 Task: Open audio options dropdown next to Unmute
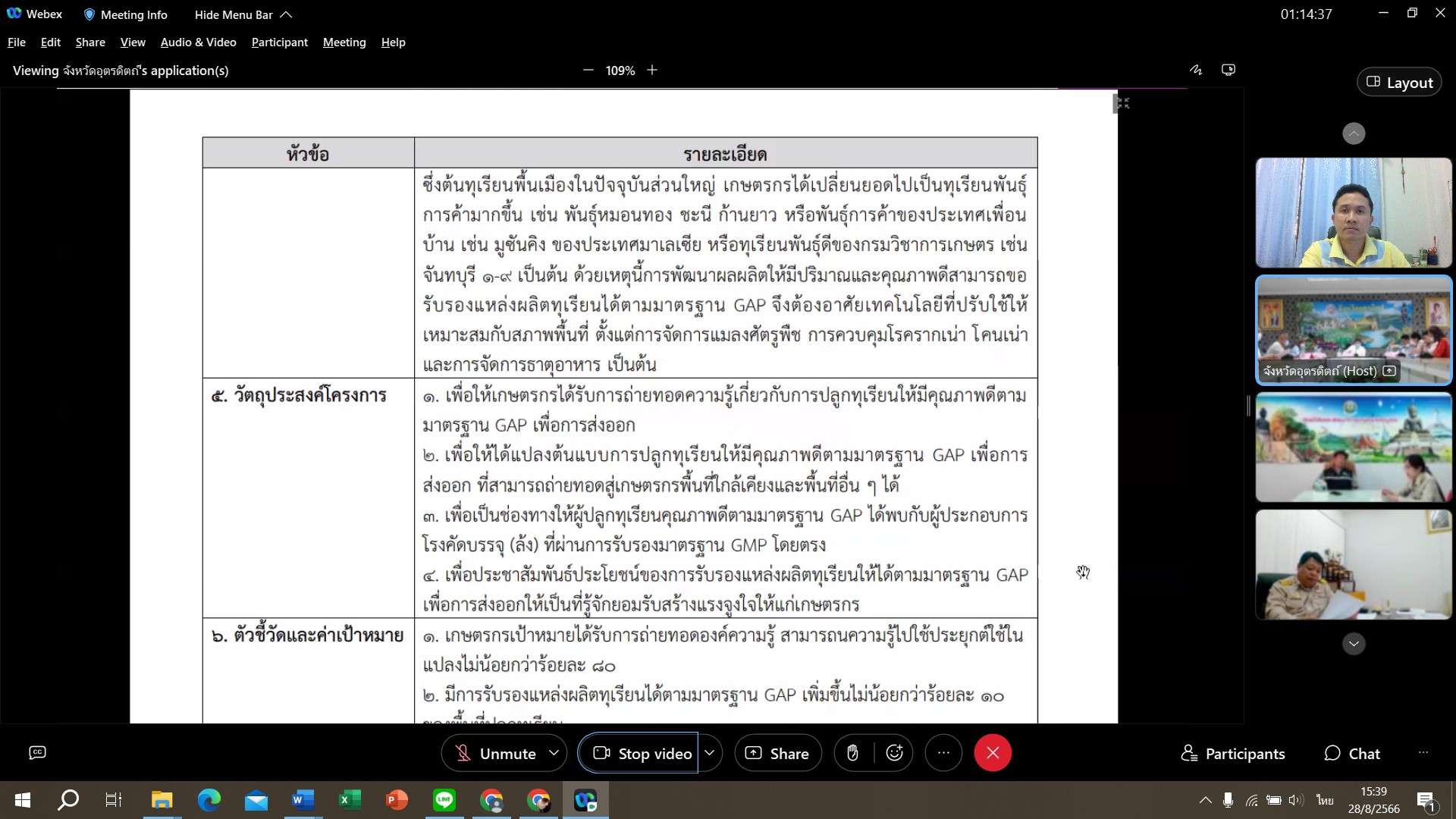pos(554,753)
